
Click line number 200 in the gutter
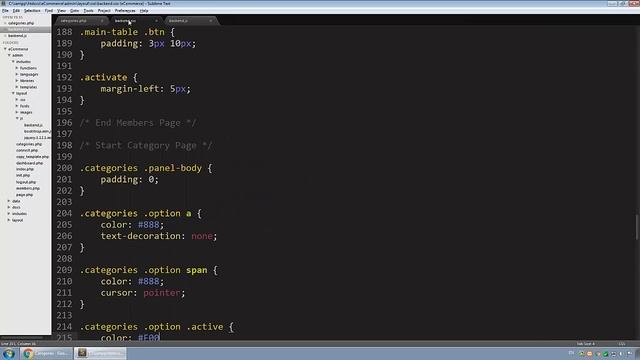(64, 168)
